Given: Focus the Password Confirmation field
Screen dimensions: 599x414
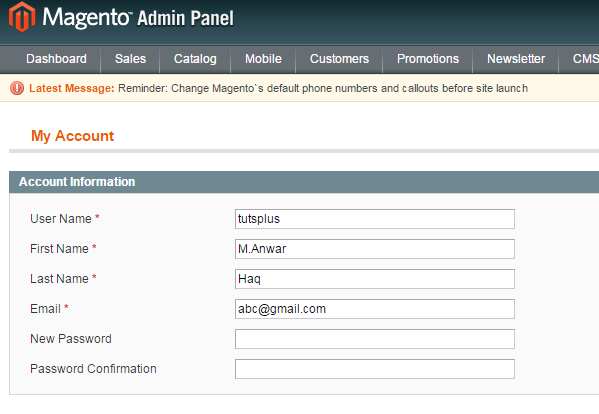Looking at the screenshot, I should pyautogui.click(x=375, y=369).
